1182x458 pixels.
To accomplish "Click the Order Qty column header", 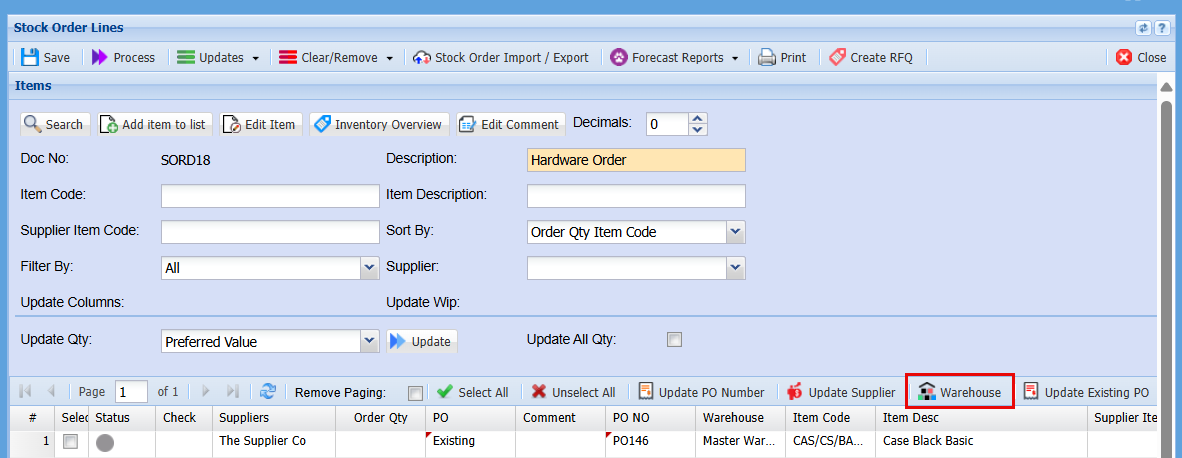I will (381, 417).
